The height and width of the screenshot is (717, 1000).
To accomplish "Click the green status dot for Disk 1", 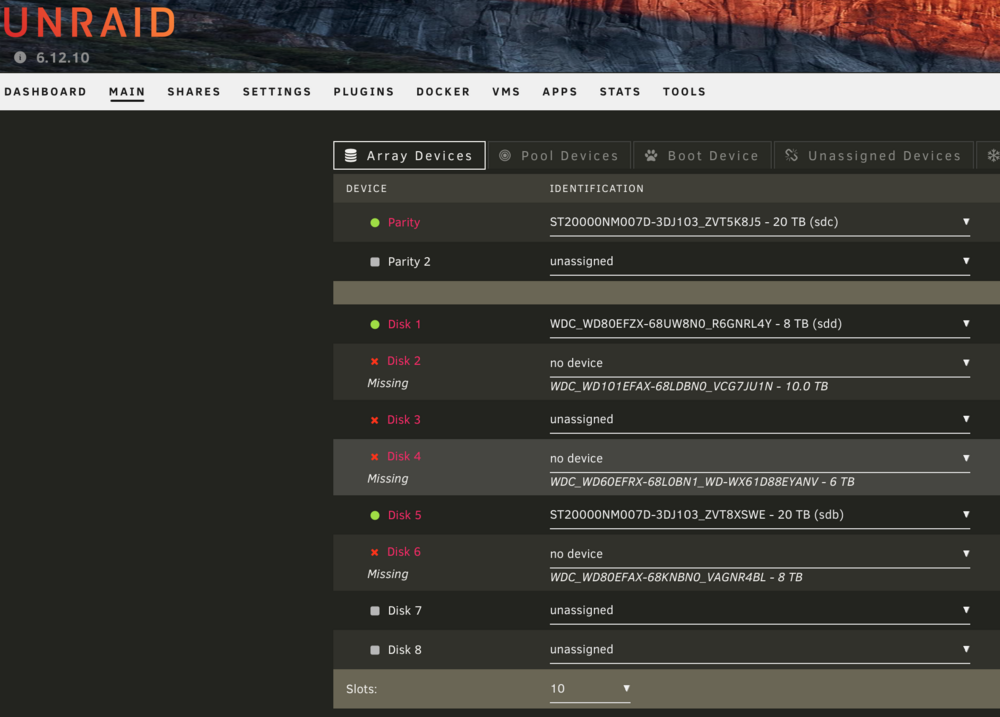I will pyautogui.click(x=375, y=324).
